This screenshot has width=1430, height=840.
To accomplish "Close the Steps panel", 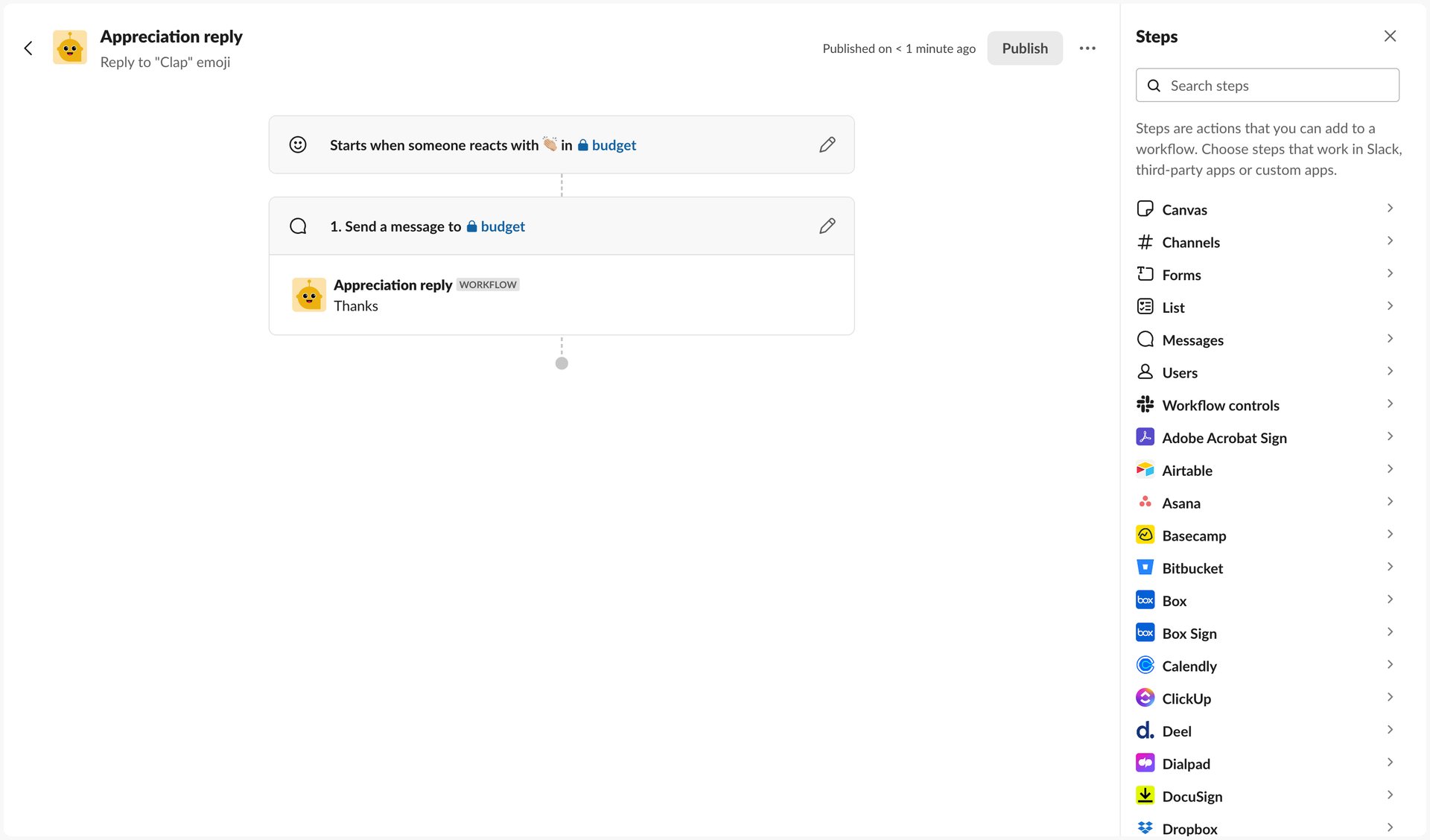I will pos(1390,36).
